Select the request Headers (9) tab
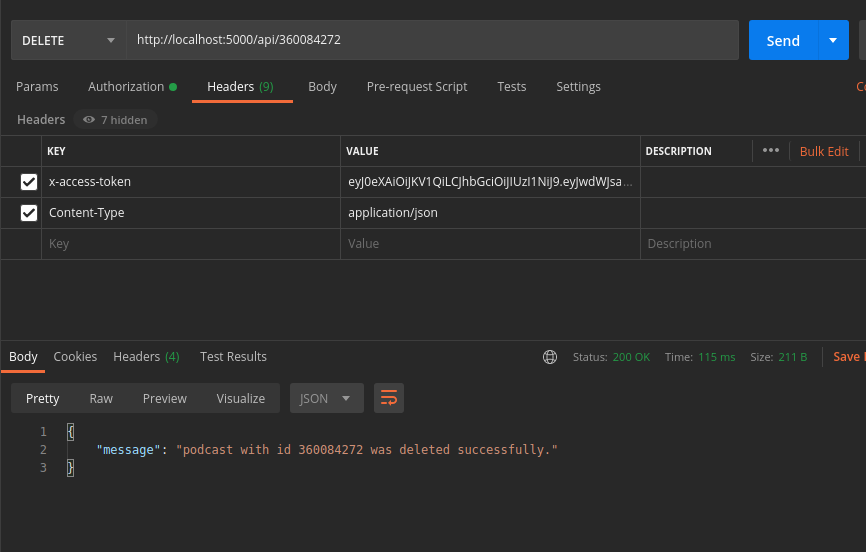 click(x=240, y=87)
